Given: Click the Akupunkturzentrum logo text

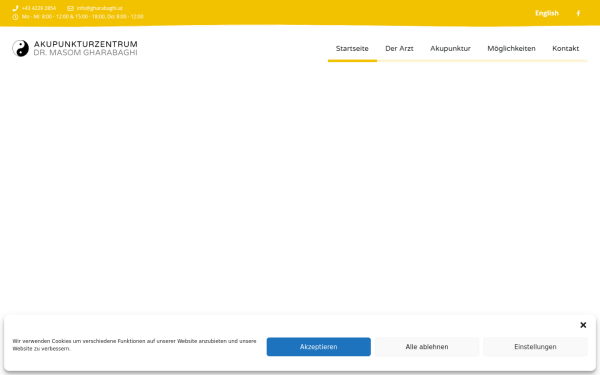Looking at the screenshot, I should click(x=85, y=48).
